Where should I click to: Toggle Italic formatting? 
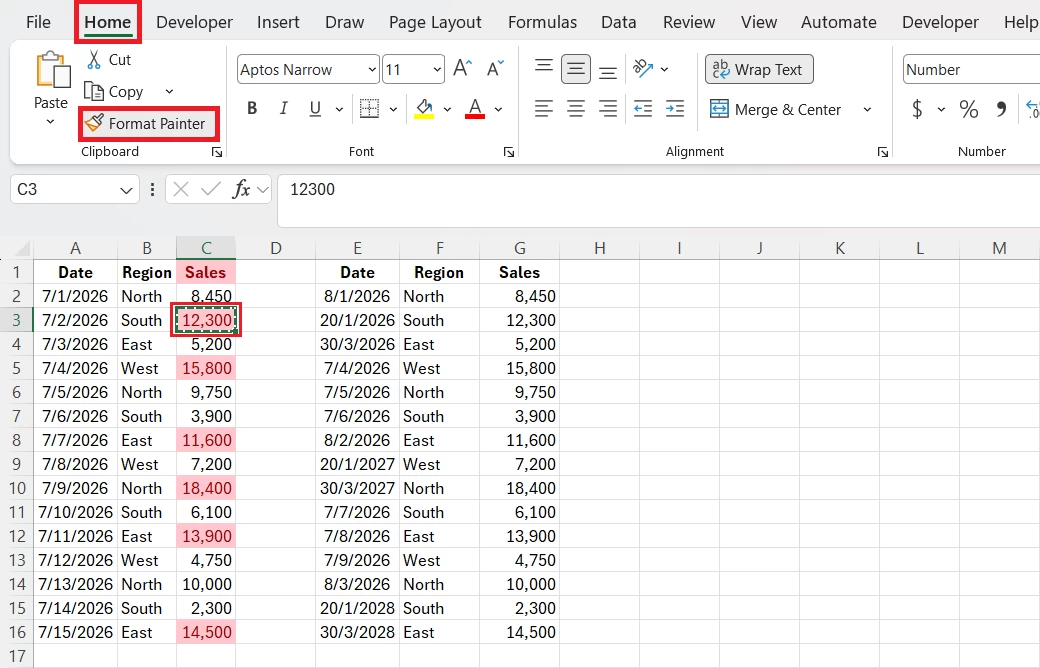[284, 108]
